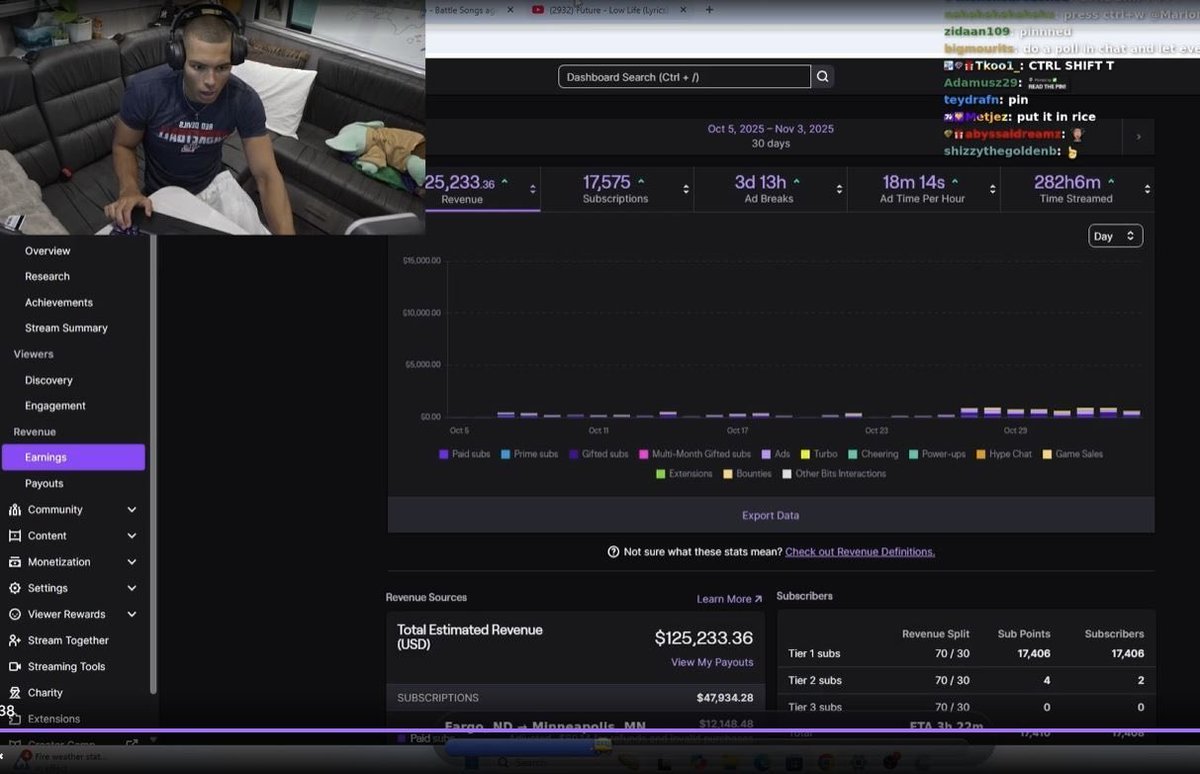This screenshot has height=774, width=1200.
Task: Switch to Future - Low Life browser tab
Action: [x=608, y=10]
